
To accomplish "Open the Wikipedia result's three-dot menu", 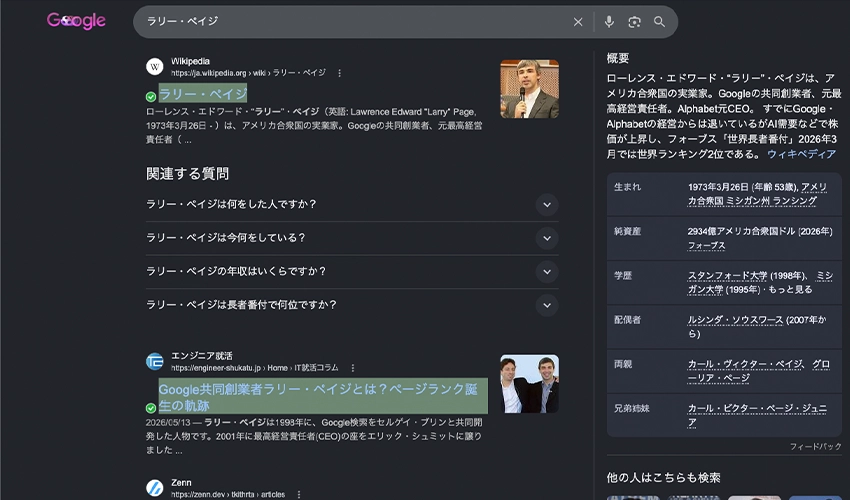I will coord(339,73).
